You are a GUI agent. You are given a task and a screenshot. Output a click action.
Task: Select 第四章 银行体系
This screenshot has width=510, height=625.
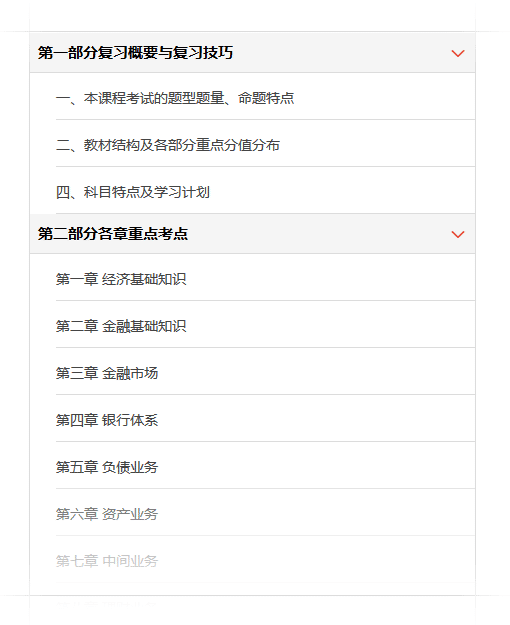[x=265, y=420]
